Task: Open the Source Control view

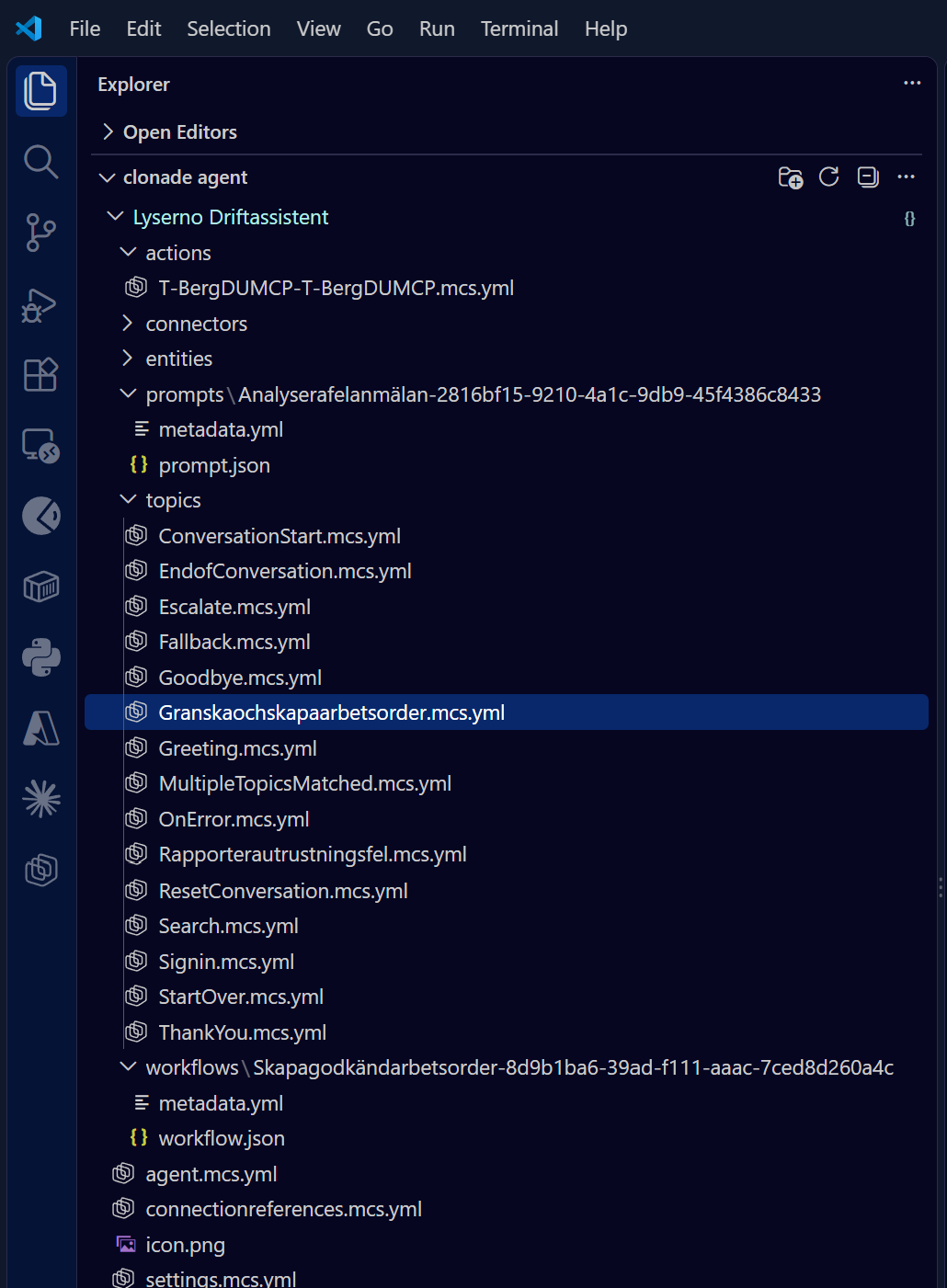Action: pos(40,233)
